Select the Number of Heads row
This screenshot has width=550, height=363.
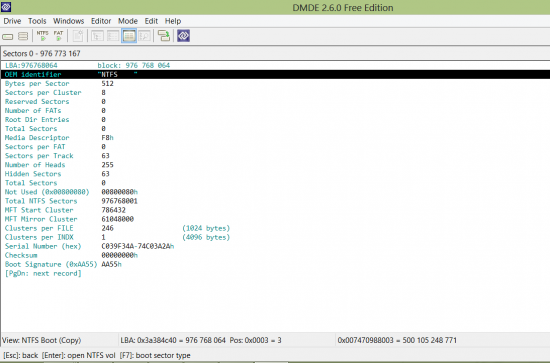click(x=275, y=165)
